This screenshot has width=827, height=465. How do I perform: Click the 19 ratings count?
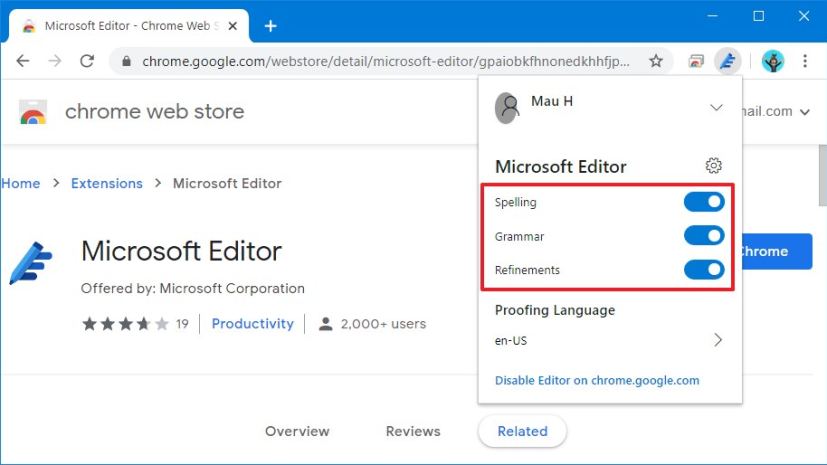coord(182,324)
